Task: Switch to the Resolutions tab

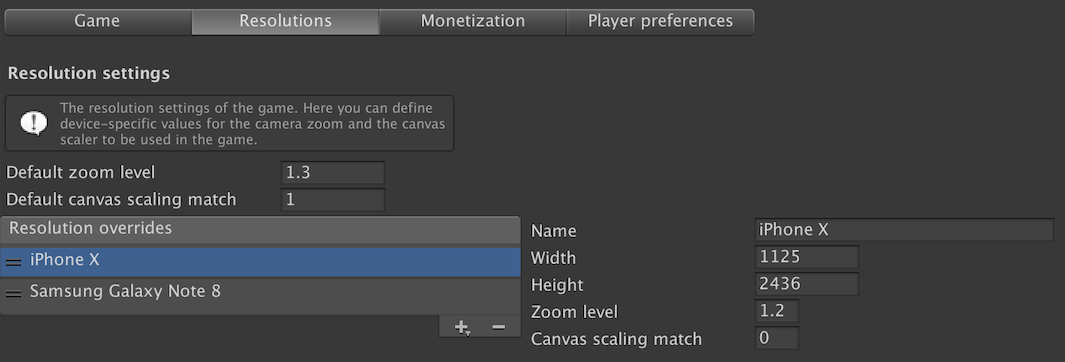Action: 285,21
